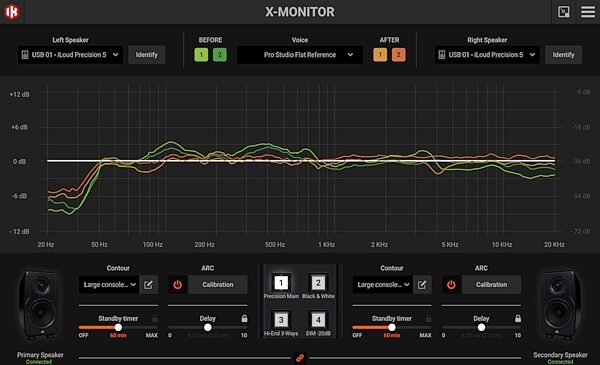Viewport: 600px width, 365px height.
Task: Toggle AFTER curve 2 visibility
Action: pyautogui.click(x=398, y=55)
